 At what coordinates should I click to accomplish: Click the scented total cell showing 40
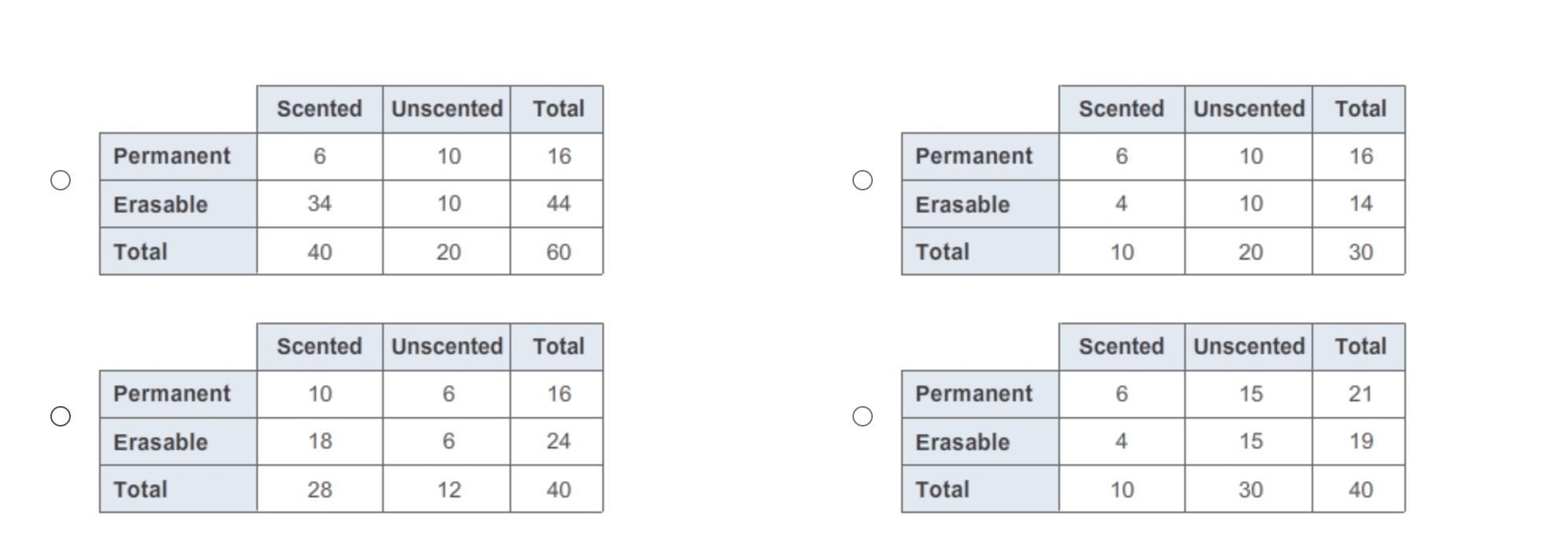[x=319, y=252]
